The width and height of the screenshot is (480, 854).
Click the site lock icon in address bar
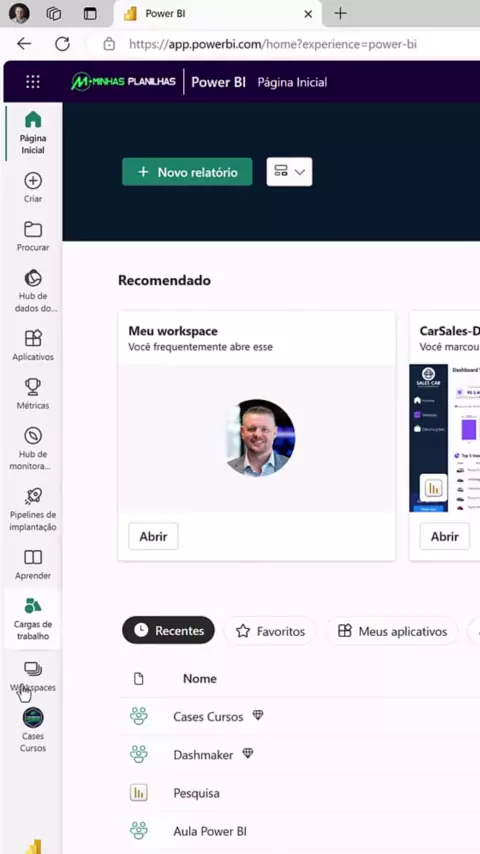(x=109, y=44)
